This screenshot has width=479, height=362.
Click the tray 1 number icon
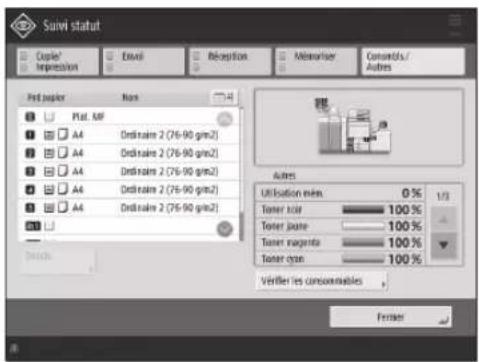coord(30,135)
